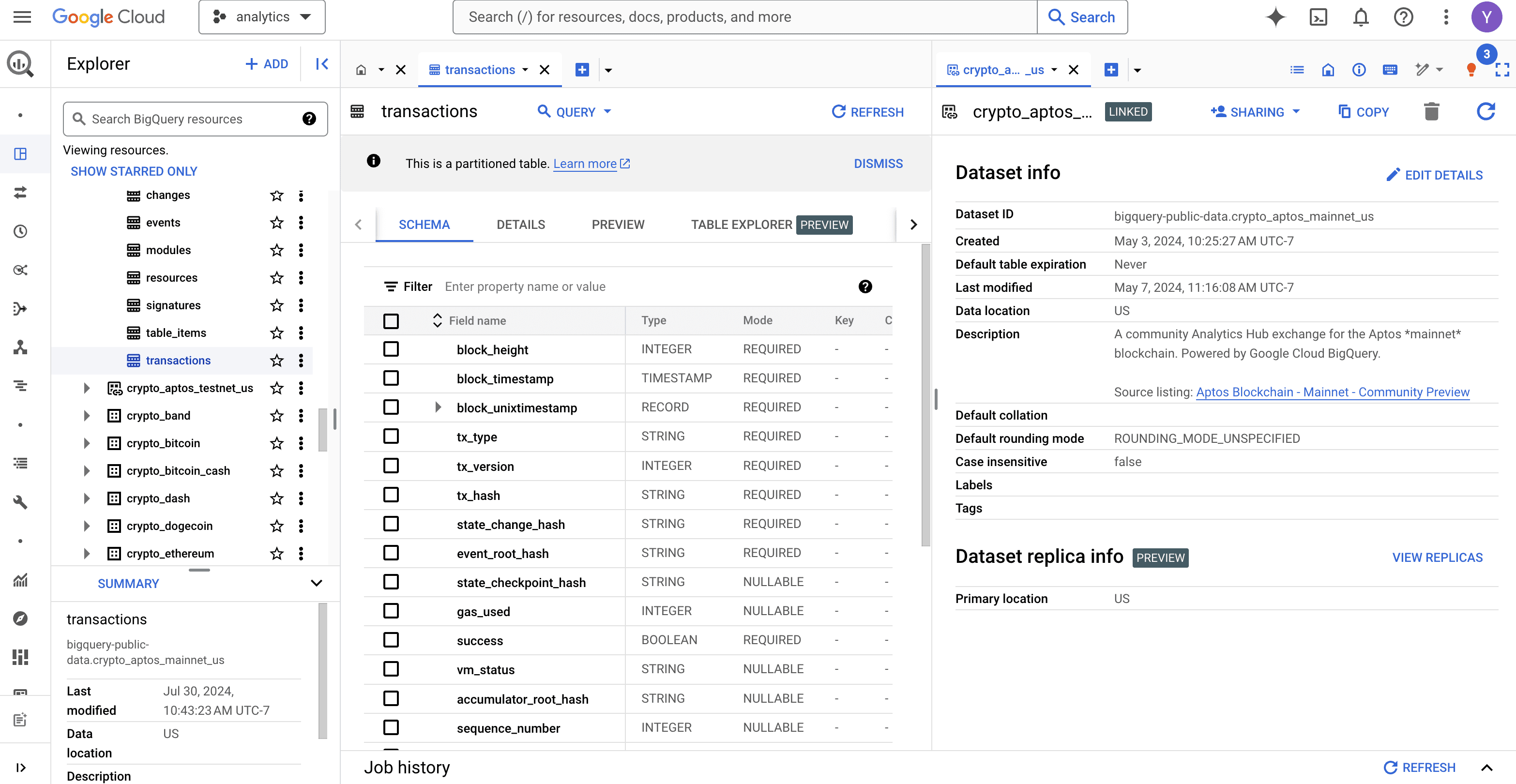The image size is (1516, 784).
Task: Switch to the DETAILS tab
Action: pos(520,224)
